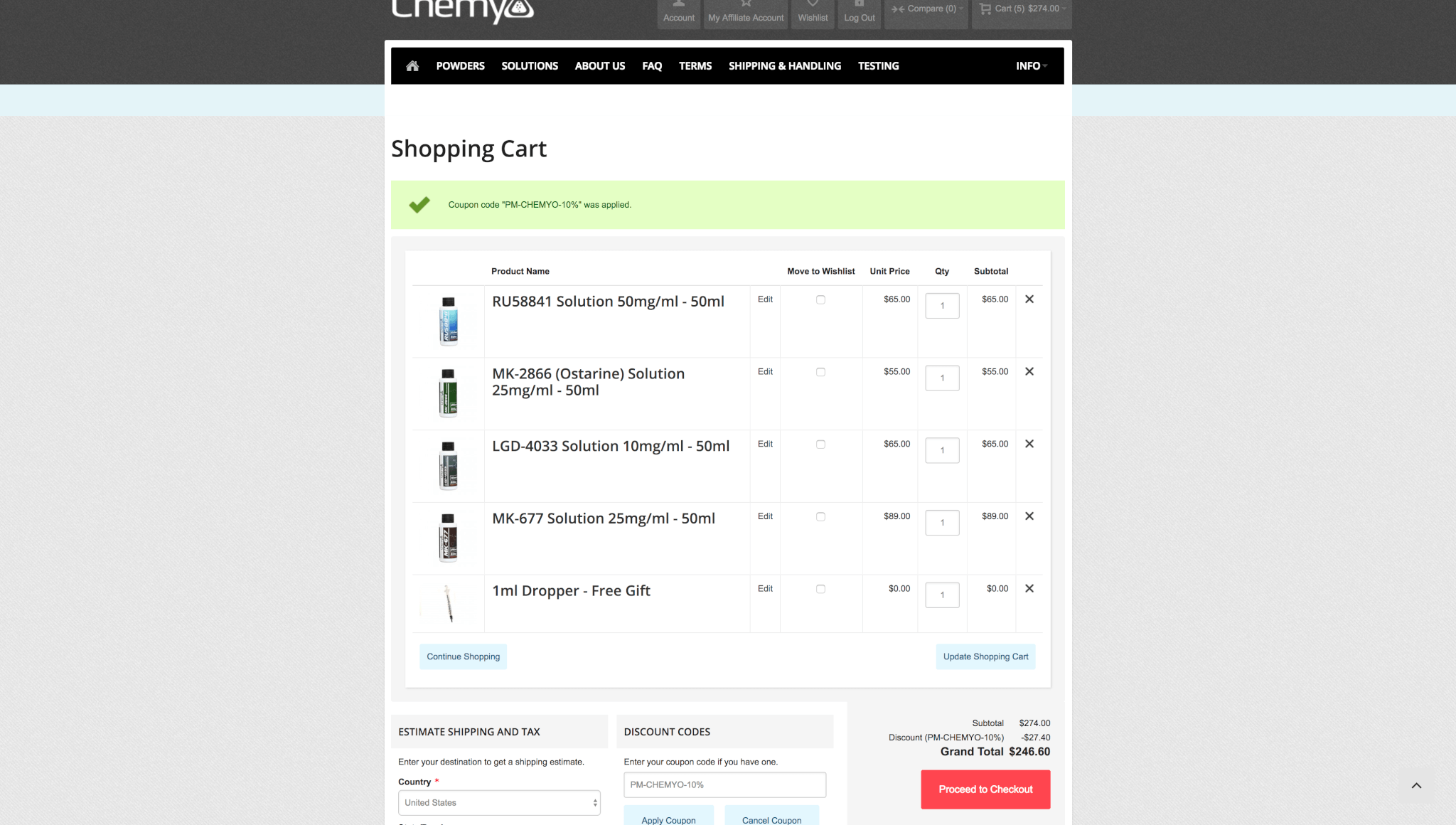The image size is (1456, 825).
Task: Remove LGD-4033 Solution from cart
Action: (1029, 444)
